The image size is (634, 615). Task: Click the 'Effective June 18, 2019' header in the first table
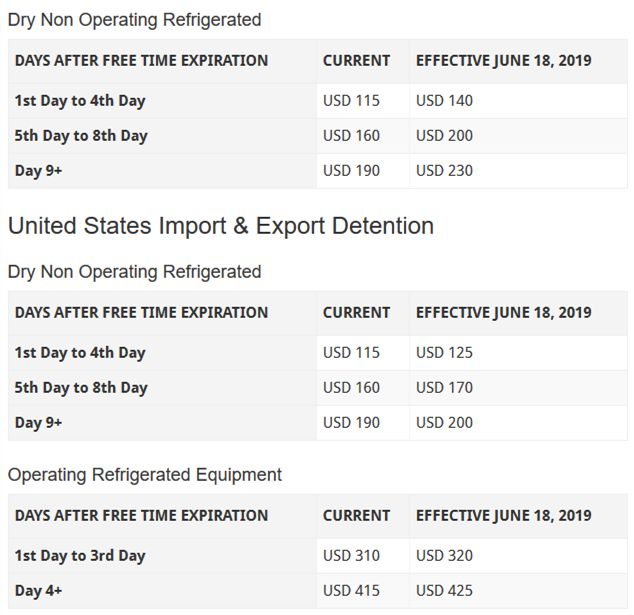[503, 61]
